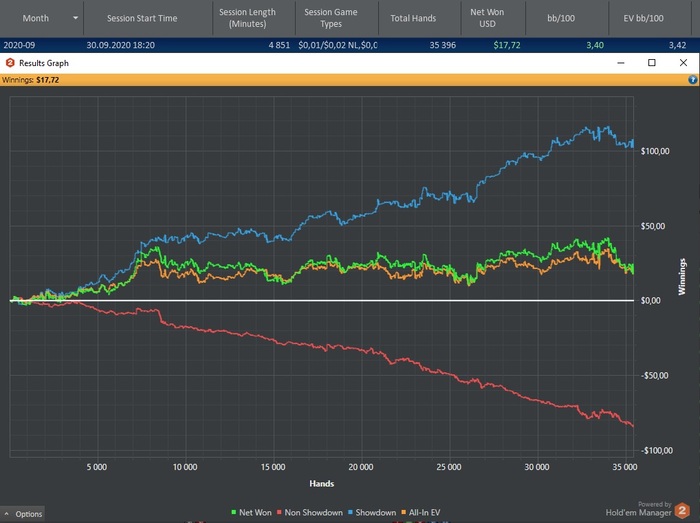Click the Results Graph window logo icon
Viewport: 700px width, 523px height.
click(x=10, y=63)
